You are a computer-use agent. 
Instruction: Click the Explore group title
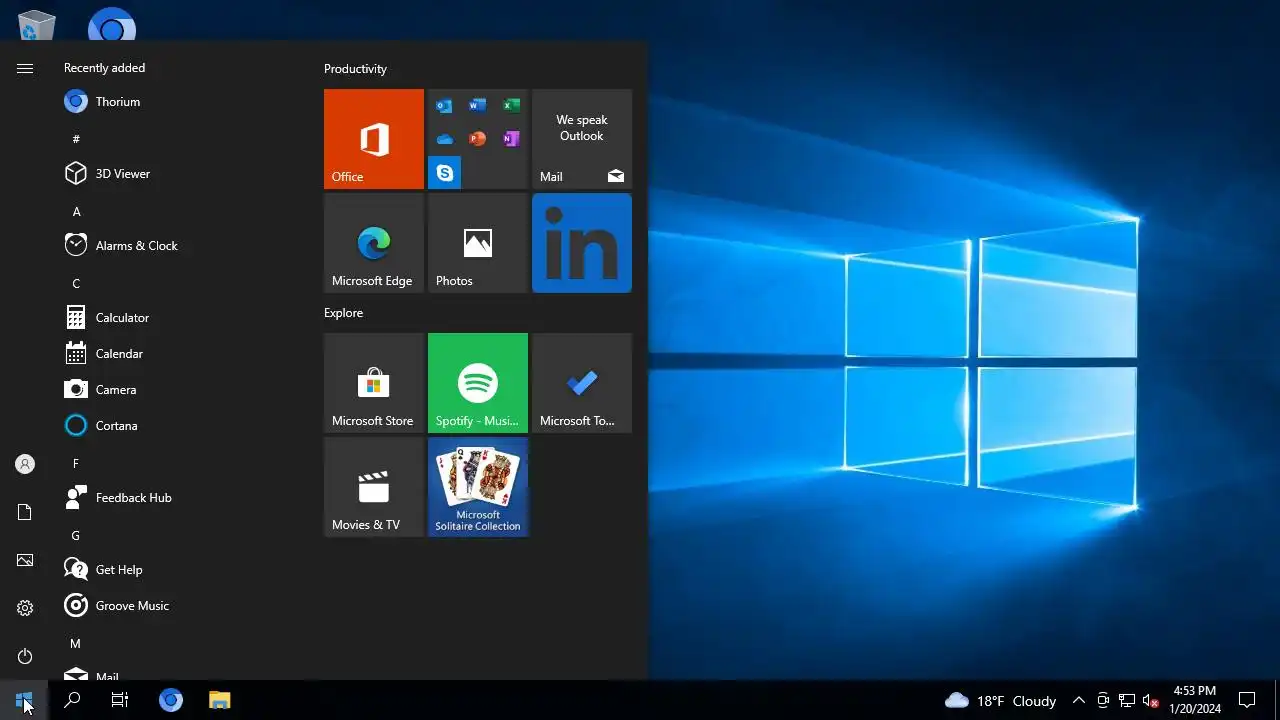pyautogui.click(x=343, y=313)
